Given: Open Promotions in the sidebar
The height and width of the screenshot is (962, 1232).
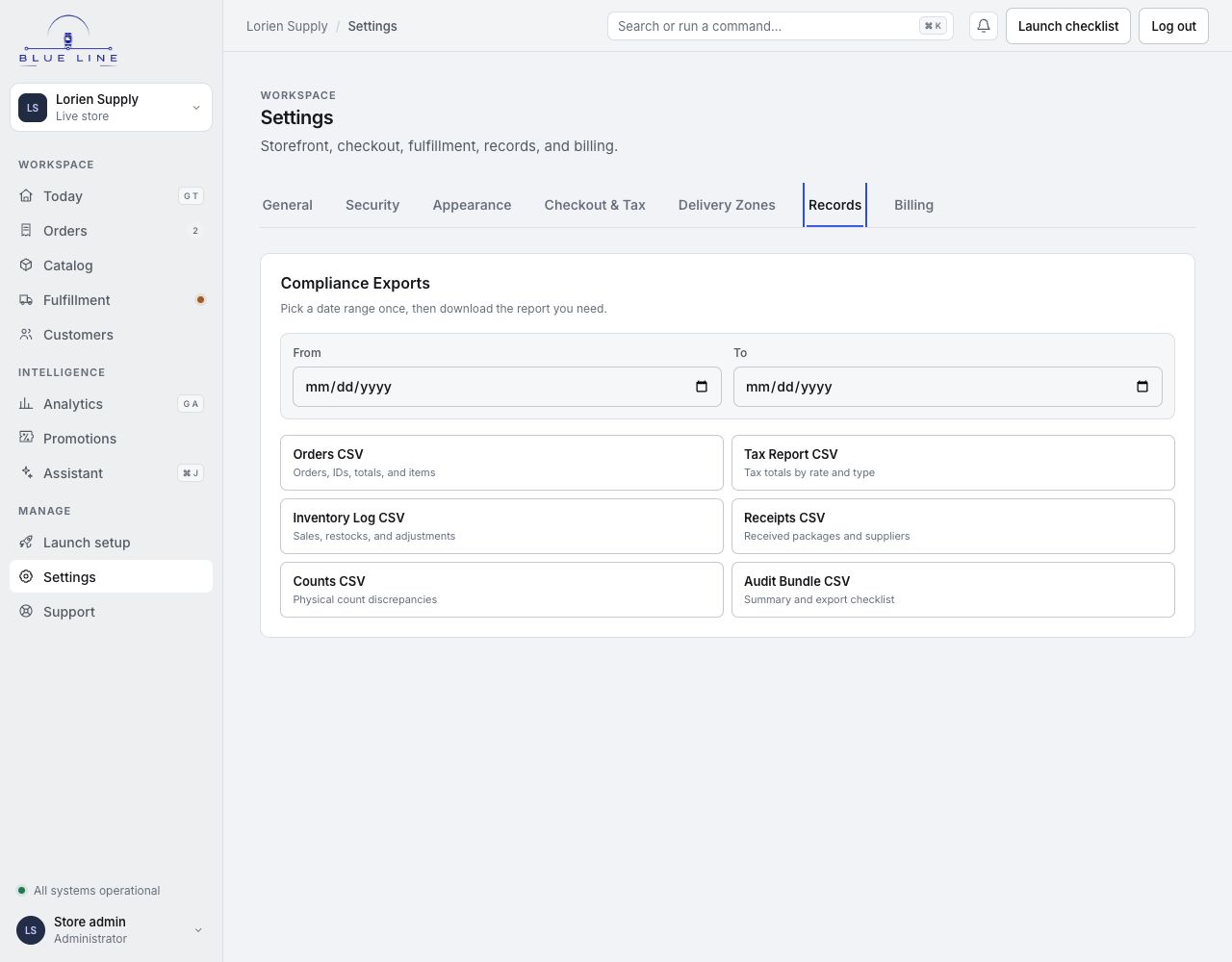Looking at the screenshot, I should coord(111,438).
